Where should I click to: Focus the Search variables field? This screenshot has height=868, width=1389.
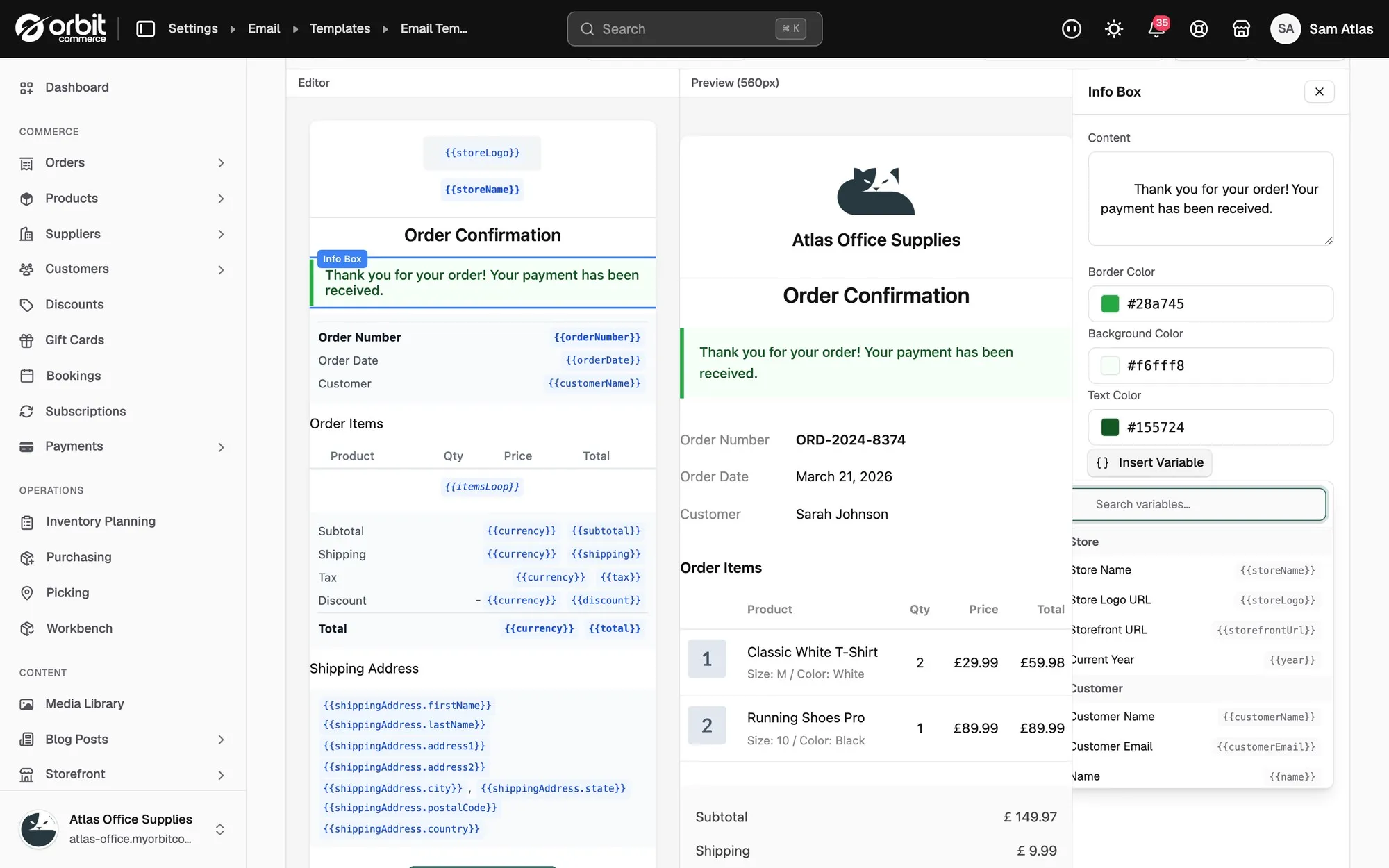point(1199,504)
